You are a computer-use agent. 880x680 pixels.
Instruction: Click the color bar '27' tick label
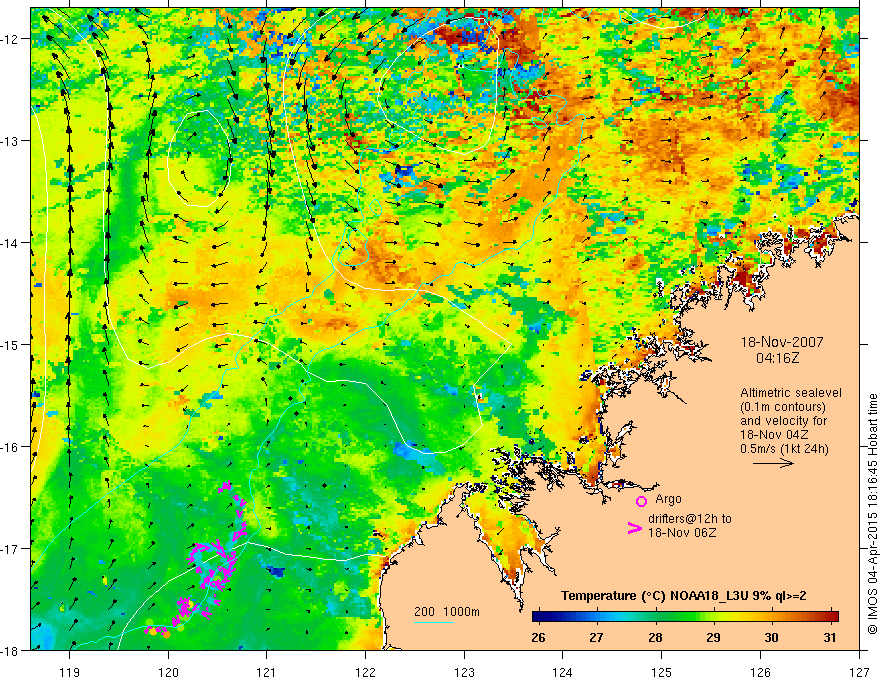click(596, 637)
